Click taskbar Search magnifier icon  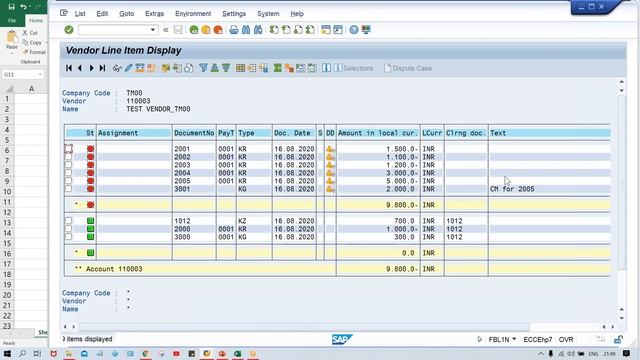click(x=22, y=353)
